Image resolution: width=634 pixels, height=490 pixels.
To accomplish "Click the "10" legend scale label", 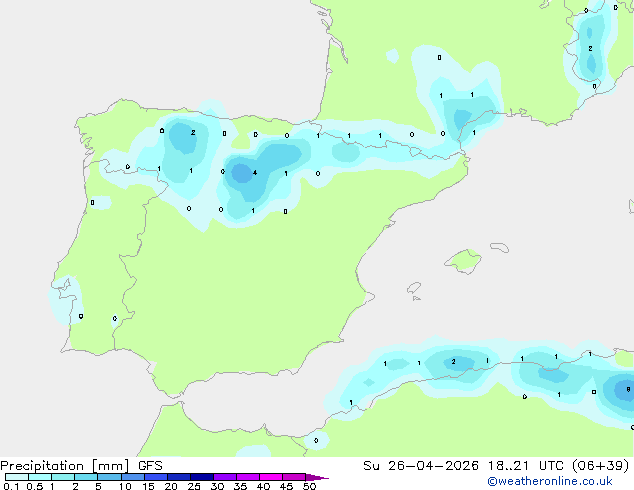I will (x=125, y=486).
